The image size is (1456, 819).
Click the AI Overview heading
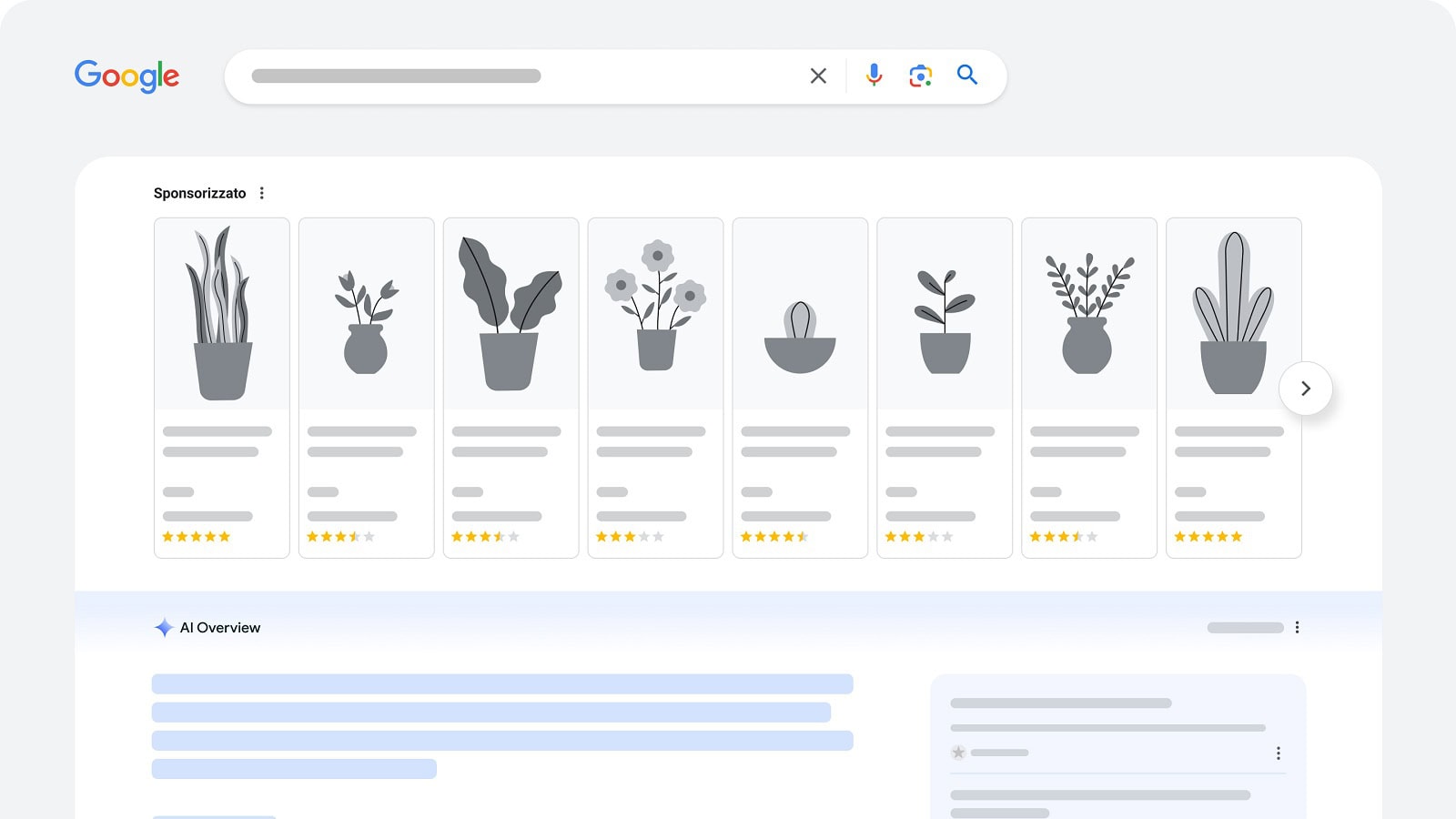[x=220, y=628]
